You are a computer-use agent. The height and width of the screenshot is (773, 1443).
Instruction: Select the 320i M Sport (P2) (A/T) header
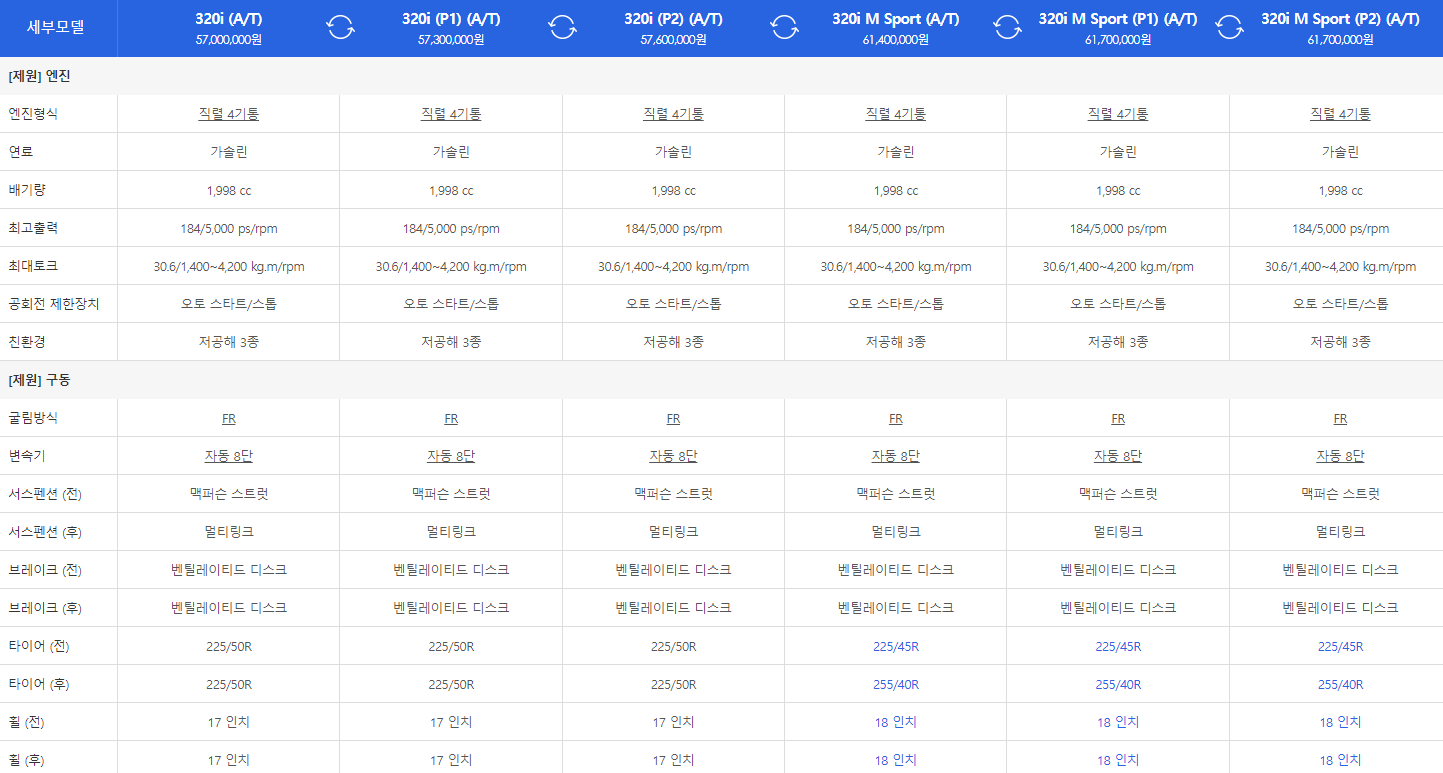coord(1340,28)
